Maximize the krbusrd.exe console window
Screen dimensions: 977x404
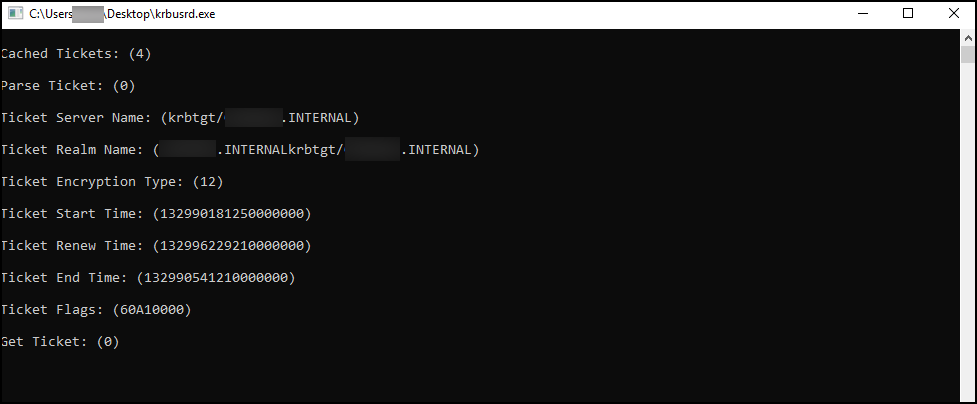[x=908, y=13]
